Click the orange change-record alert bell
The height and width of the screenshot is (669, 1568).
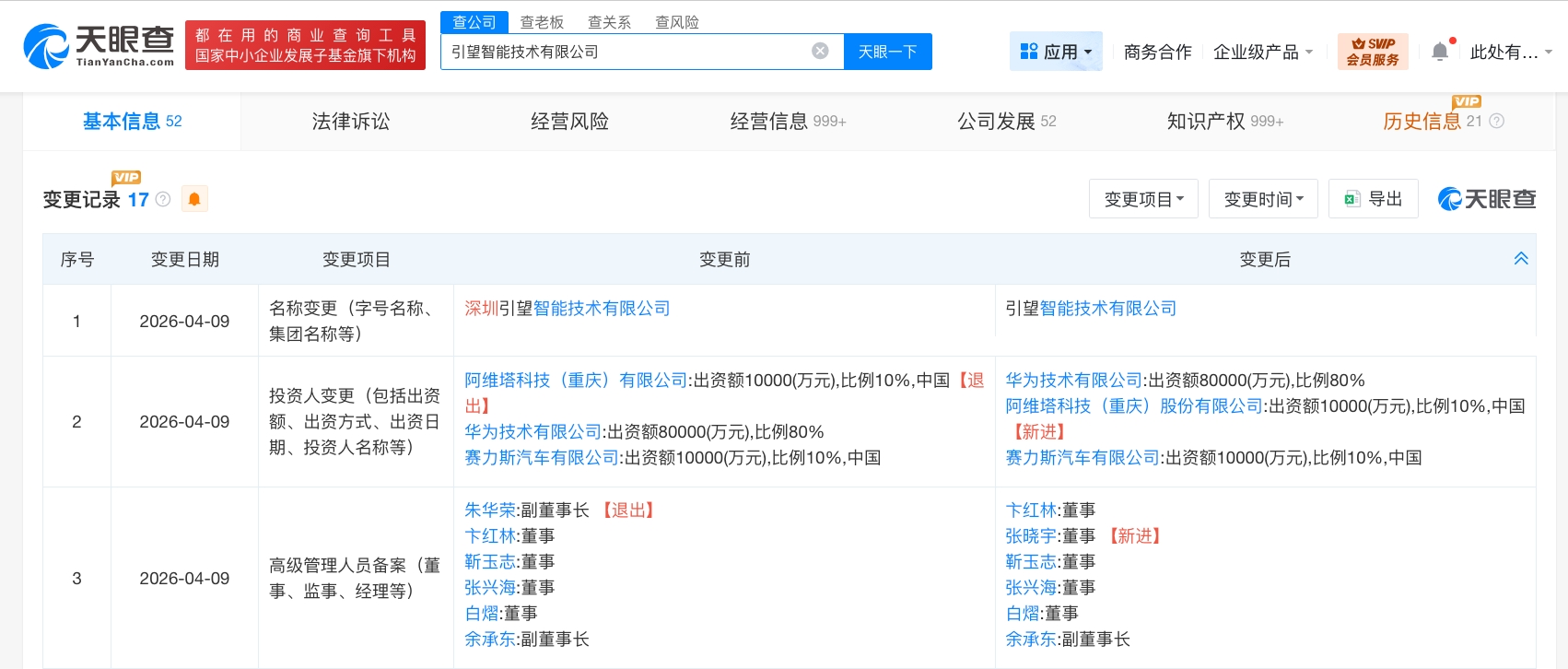(x=194, y=199)
